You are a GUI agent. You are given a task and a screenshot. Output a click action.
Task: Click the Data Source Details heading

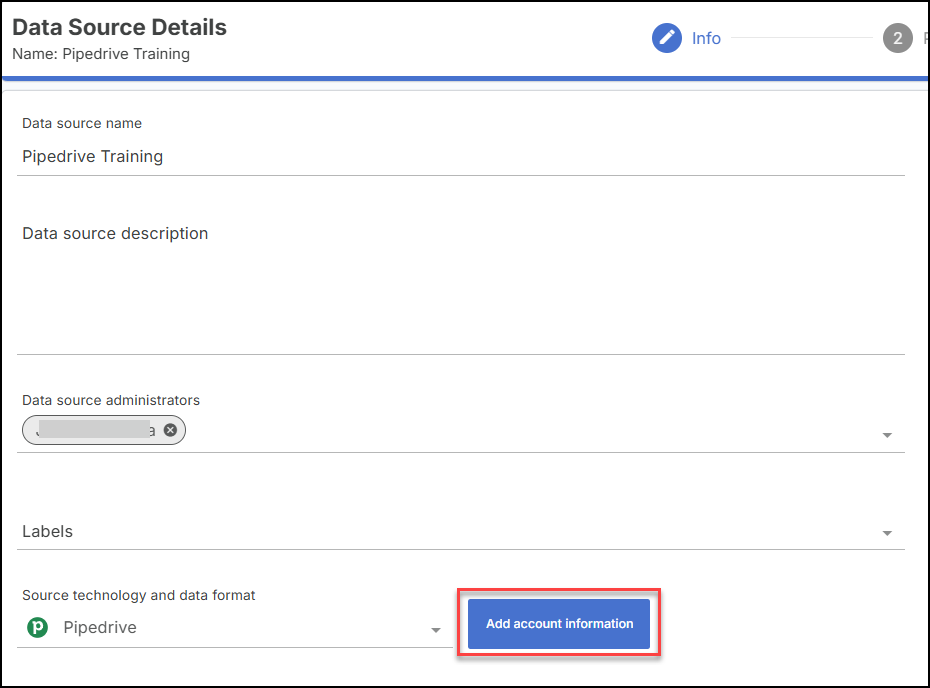pos(119,27)
